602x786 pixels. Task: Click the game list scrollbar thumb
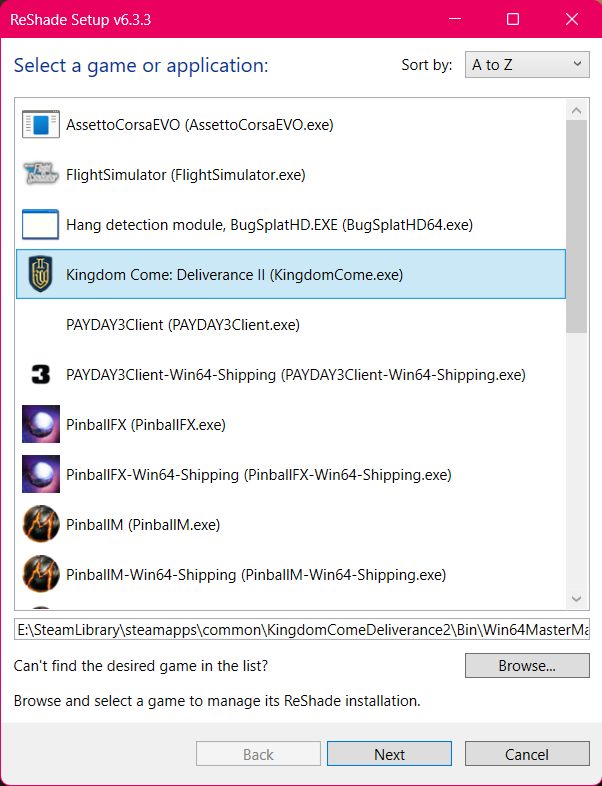(x=576, y=227)
